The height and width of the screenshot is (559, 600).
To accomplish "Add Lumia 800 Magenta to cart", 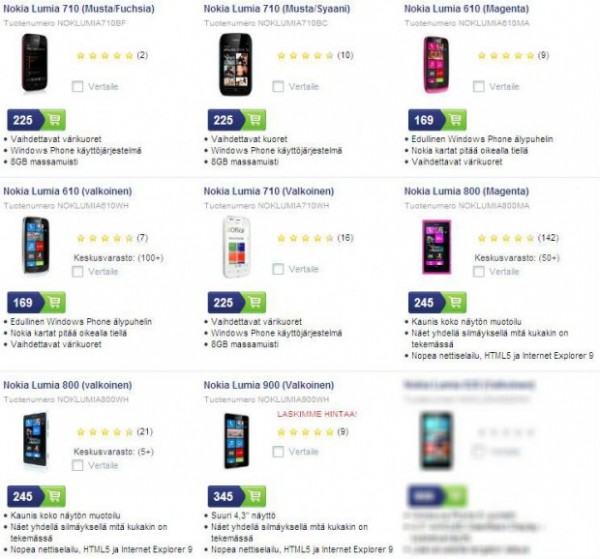I will pyautogui.click(x=456, y=302).
